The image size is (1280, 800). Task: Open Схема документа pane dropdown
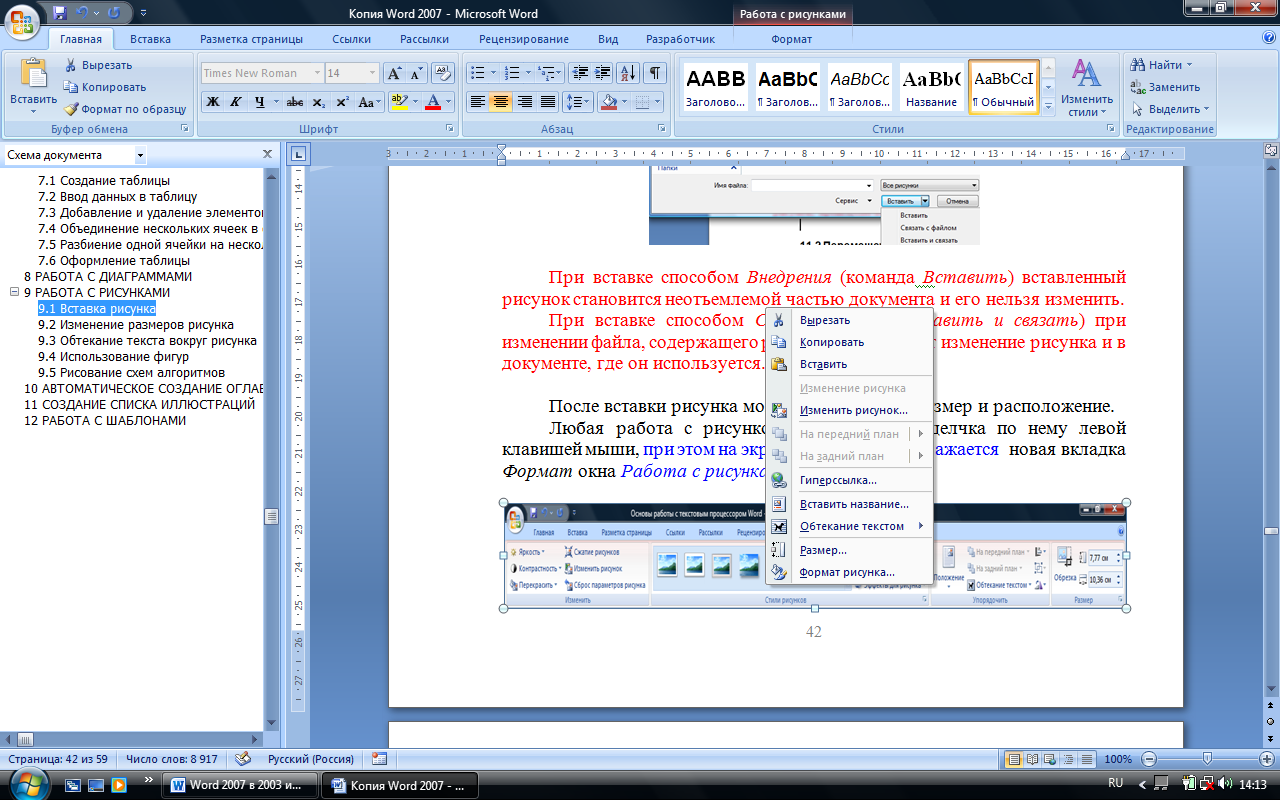tap(140, 155)
